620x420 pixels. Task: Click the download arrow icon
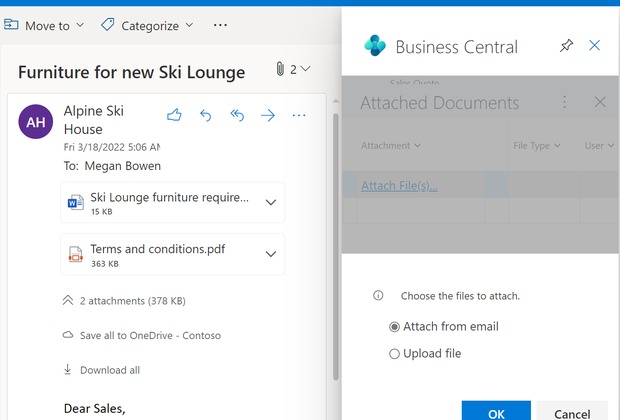pyautogui.click(x=68, y=369)
